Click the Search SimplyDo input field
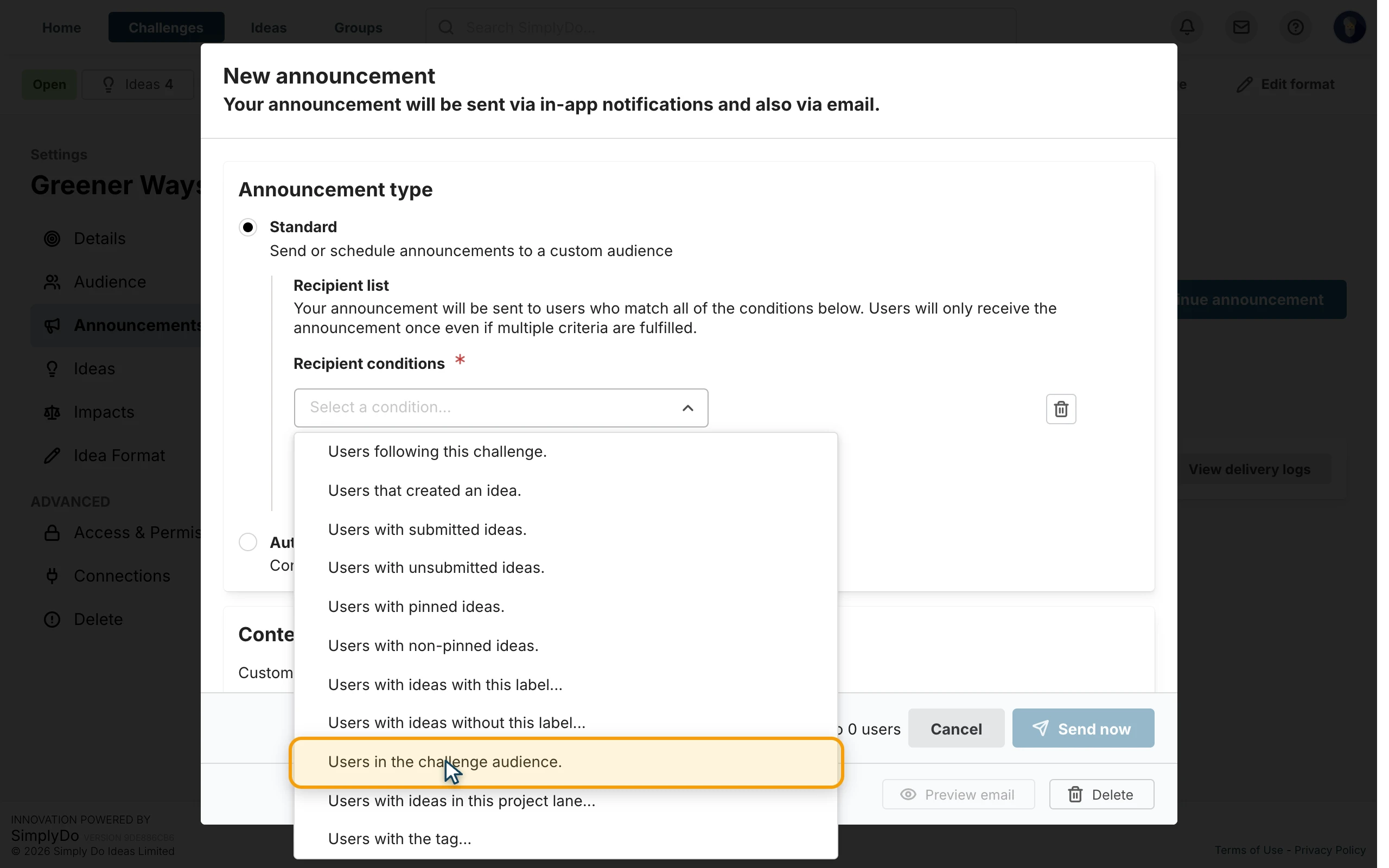This screenshot has width=1389, height=868. pos(721,27)
